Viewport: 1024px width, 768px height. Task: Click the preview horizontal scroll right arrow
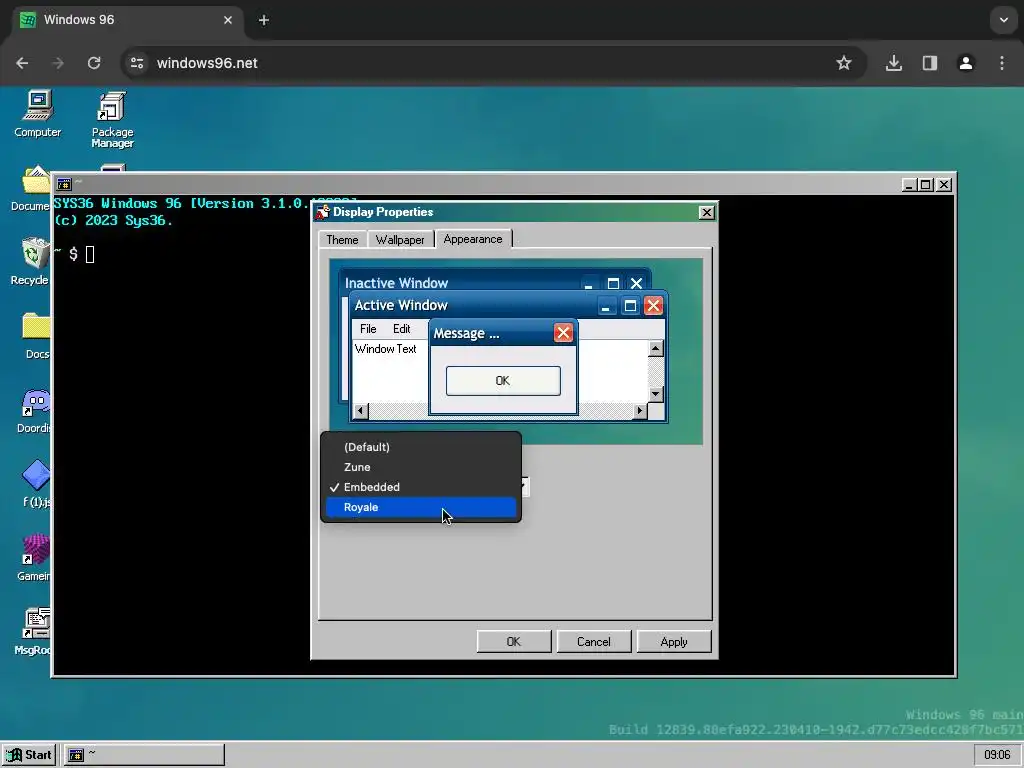coord(640,411)
